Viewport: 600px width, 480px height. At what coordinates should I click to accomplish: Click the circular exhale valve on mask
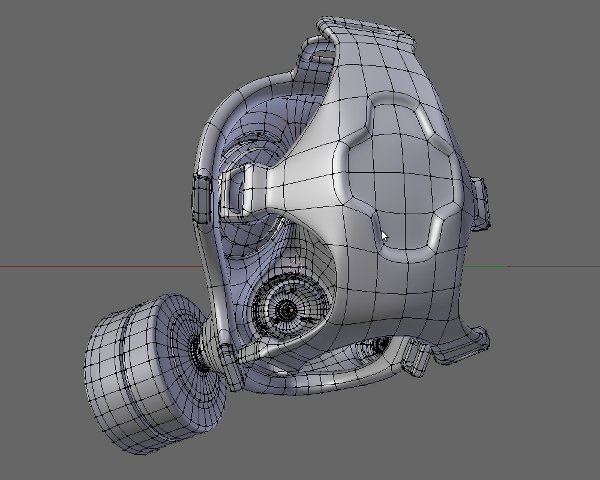pyautogui.click(x=290, y=307)
